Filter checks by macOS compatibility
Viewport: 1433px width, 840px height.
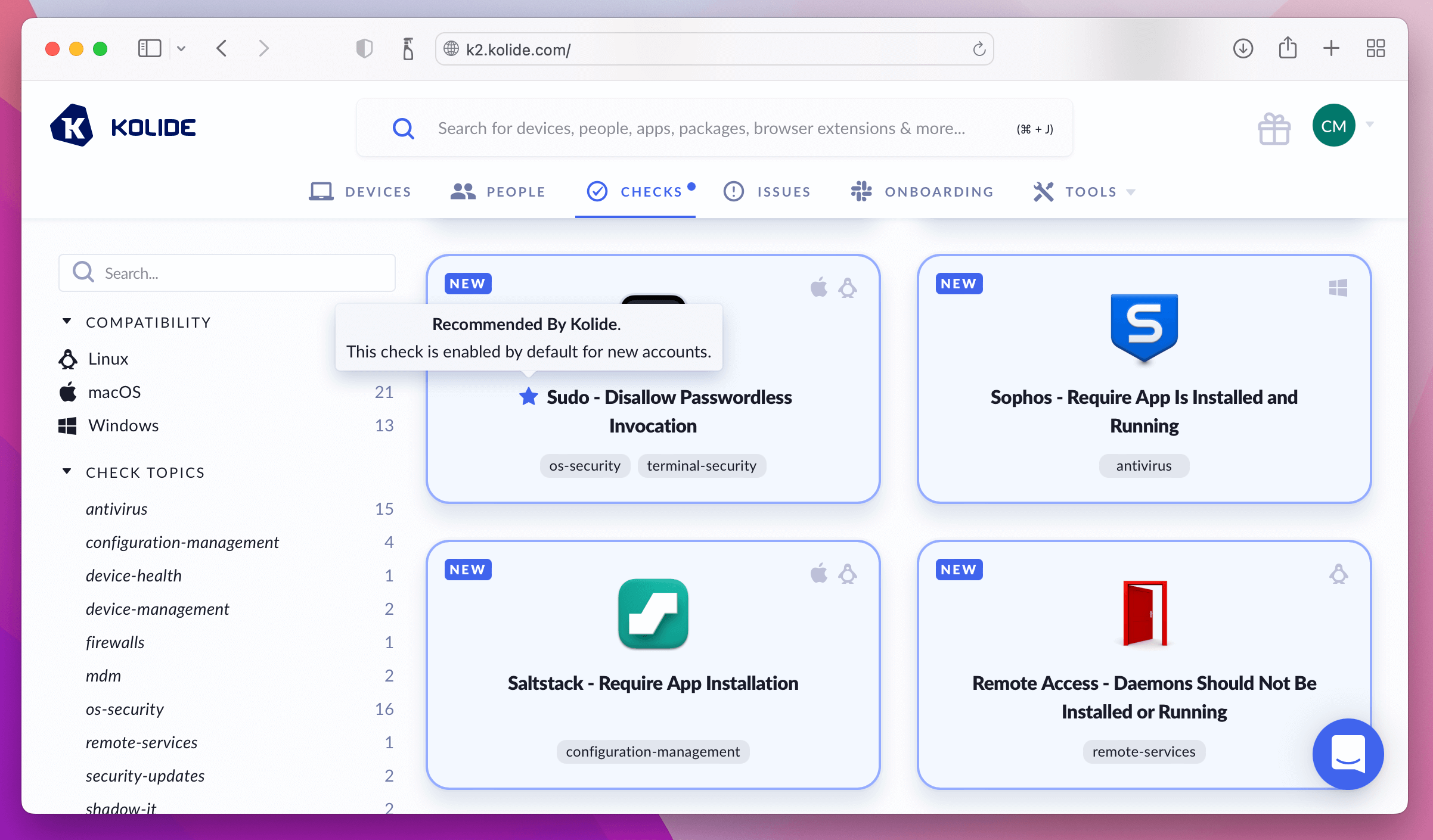point(114,392)
